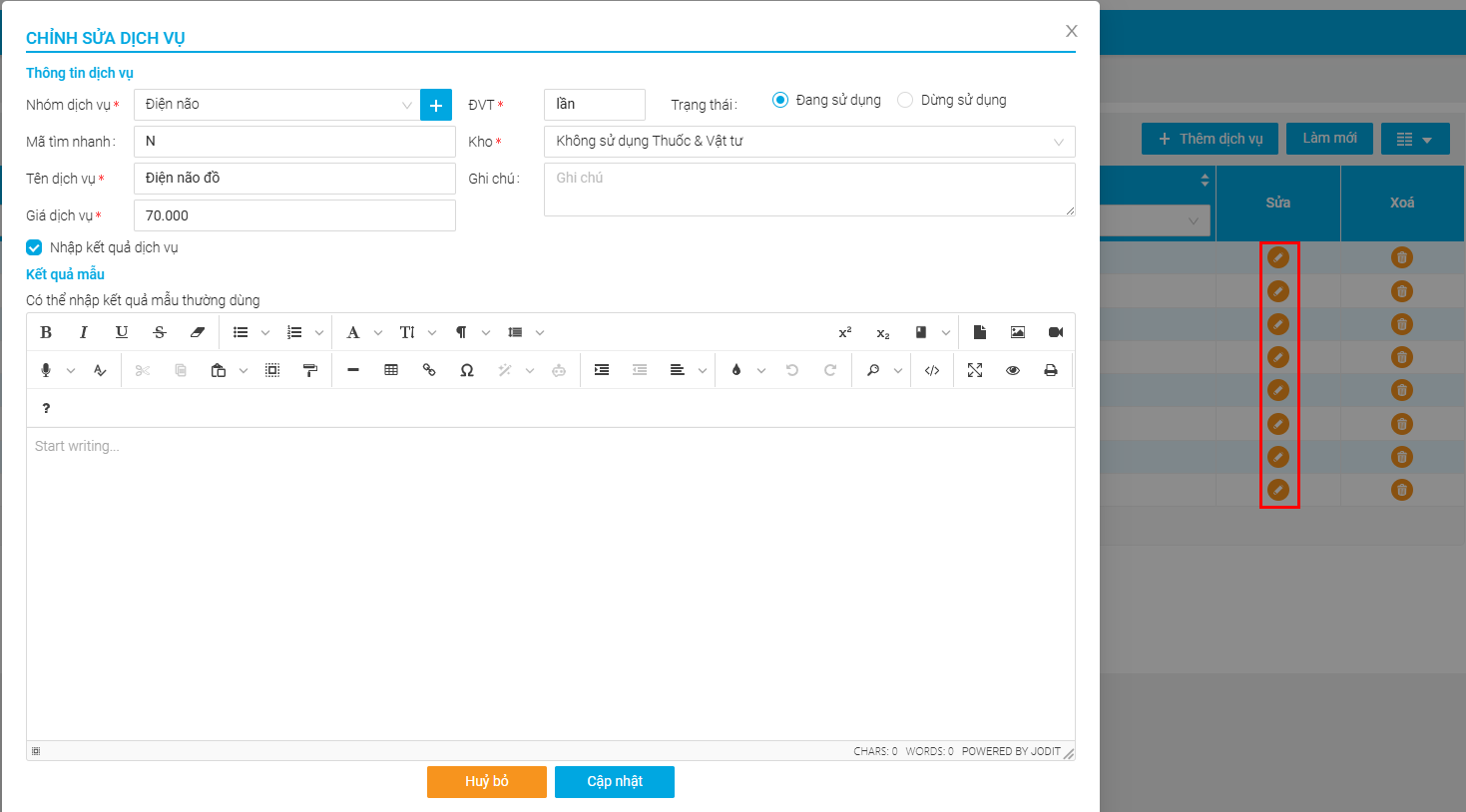This screenshot has width=1466, height=812.
Task: Expand the numbered list style arrow
Action: 319,332
